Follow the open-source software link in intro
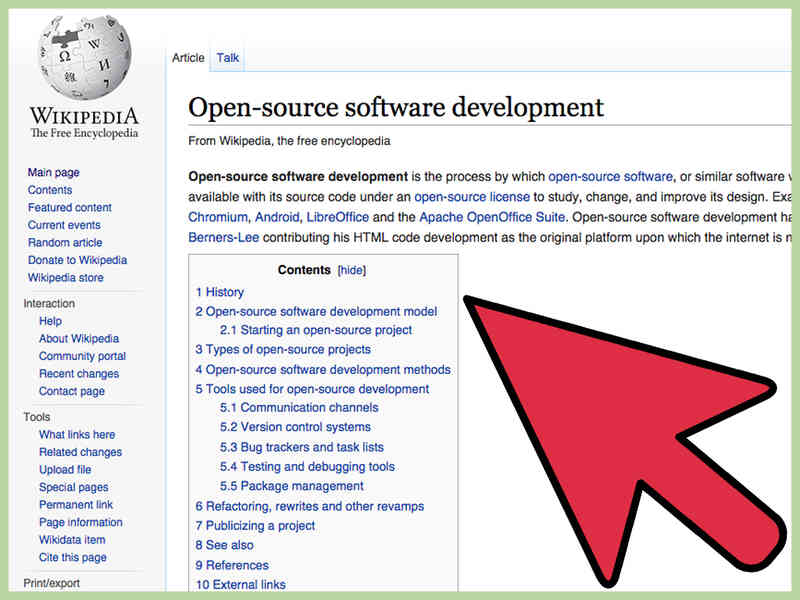 pyautogui.click(x=610, y=177)
